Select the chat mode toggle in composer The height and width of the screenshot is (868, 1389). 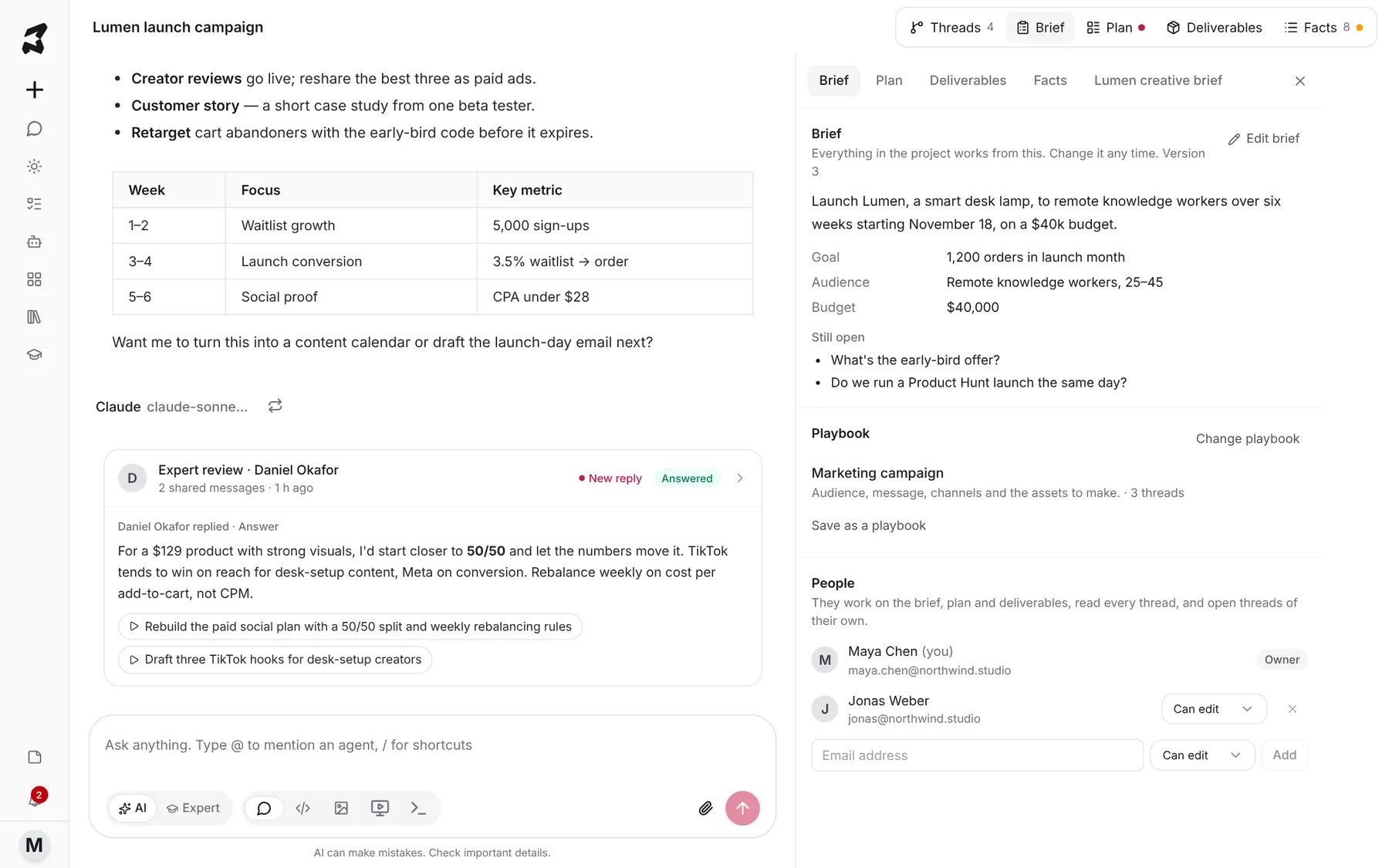coord(264,808)
